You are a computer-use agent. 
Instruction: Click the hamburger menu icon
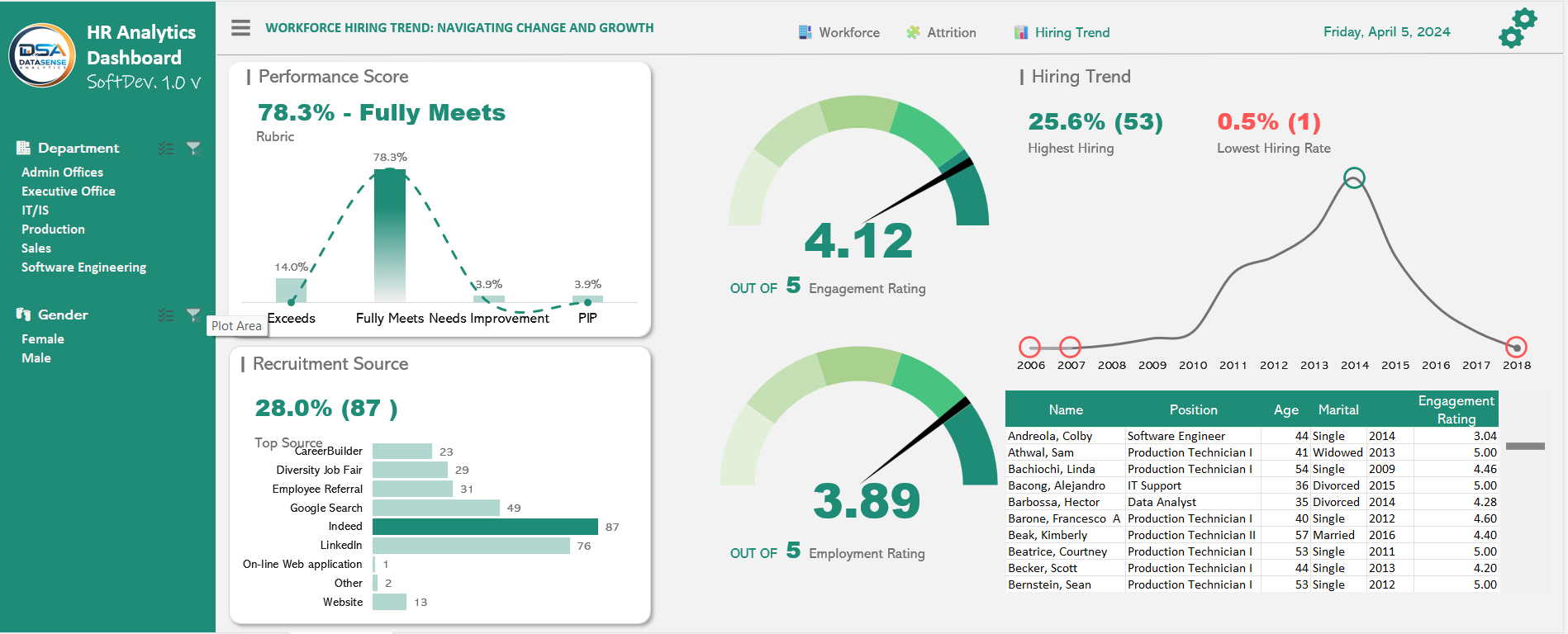pyautogui.click(x=240, y=28)
